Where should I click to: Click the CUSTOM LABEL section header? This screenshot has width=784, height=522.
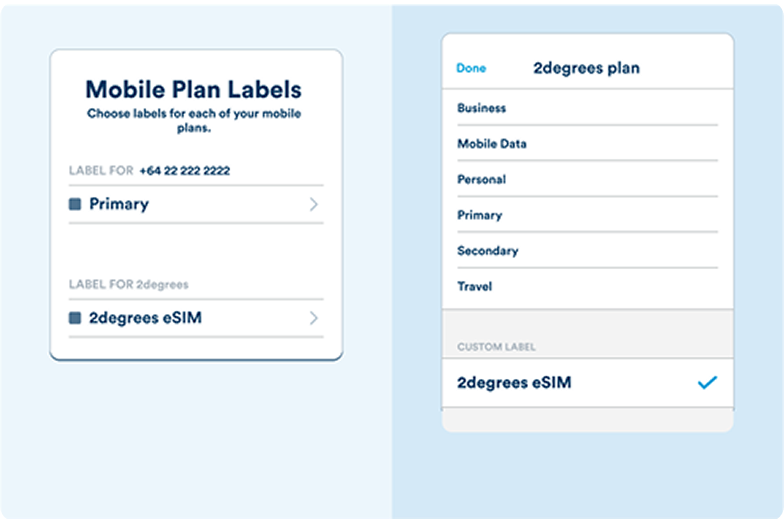click(497, 347)
